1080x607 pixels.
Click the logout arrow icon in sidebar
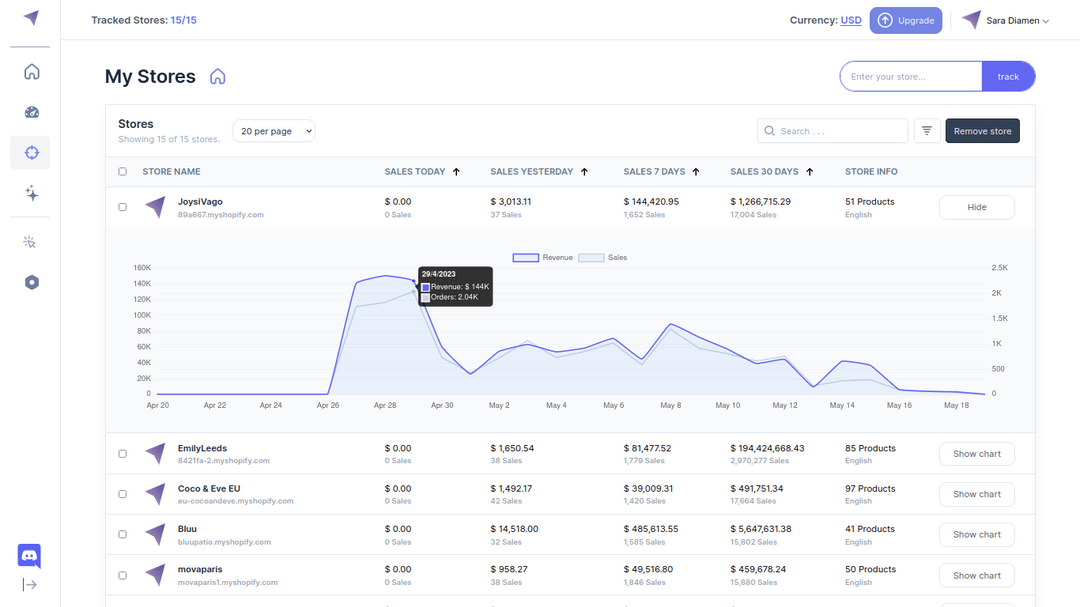click(x=30, y=583)
